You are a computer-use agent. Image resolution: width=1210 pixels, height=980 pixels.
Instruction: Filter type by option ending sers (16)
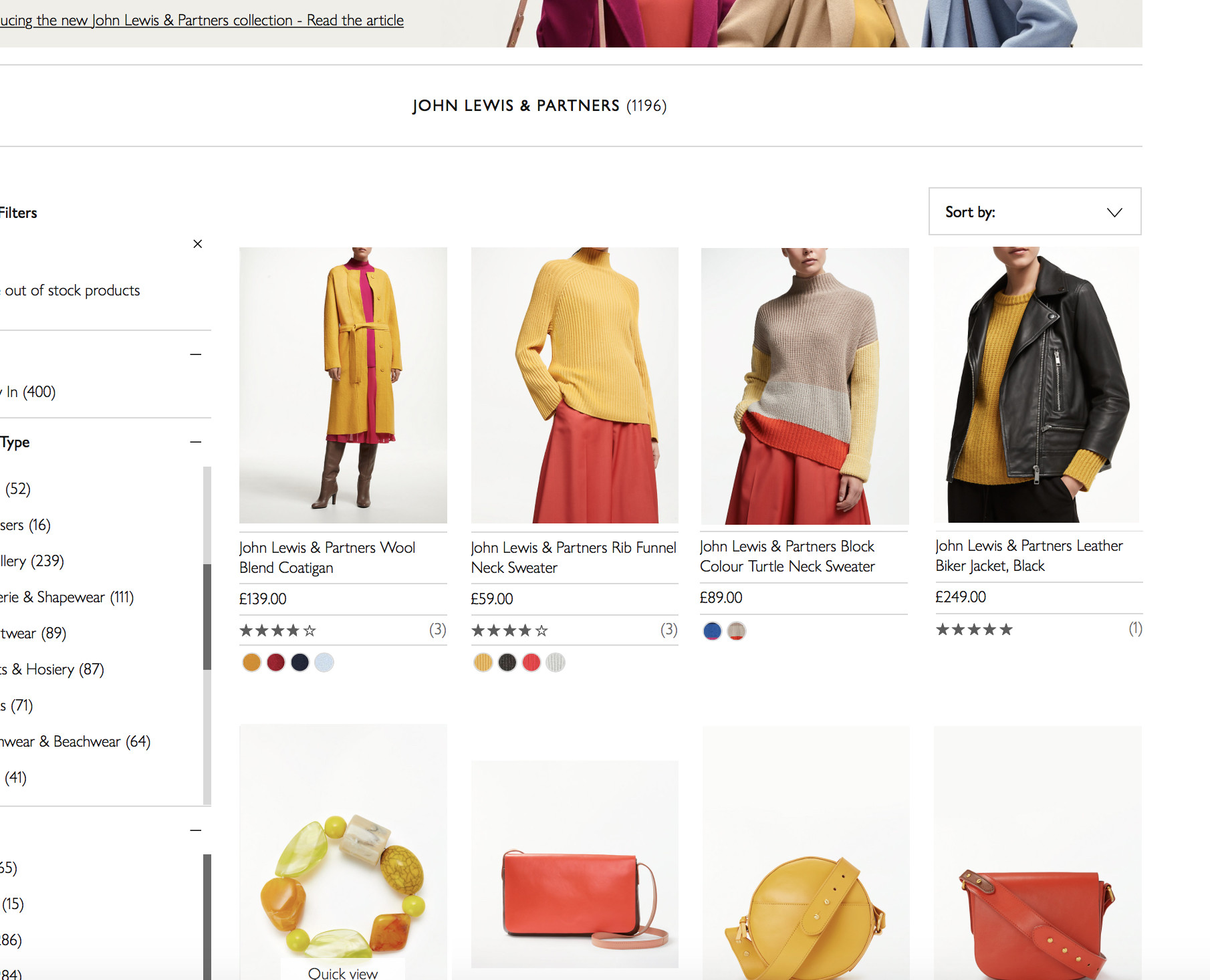[x=25, y=525]
